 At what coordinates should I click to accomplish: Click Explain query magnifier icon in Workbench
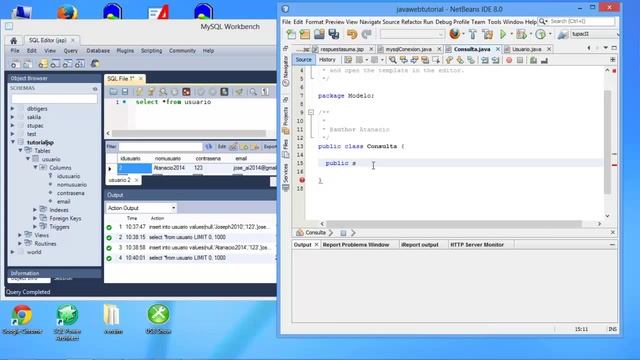[x=163, y=92]
